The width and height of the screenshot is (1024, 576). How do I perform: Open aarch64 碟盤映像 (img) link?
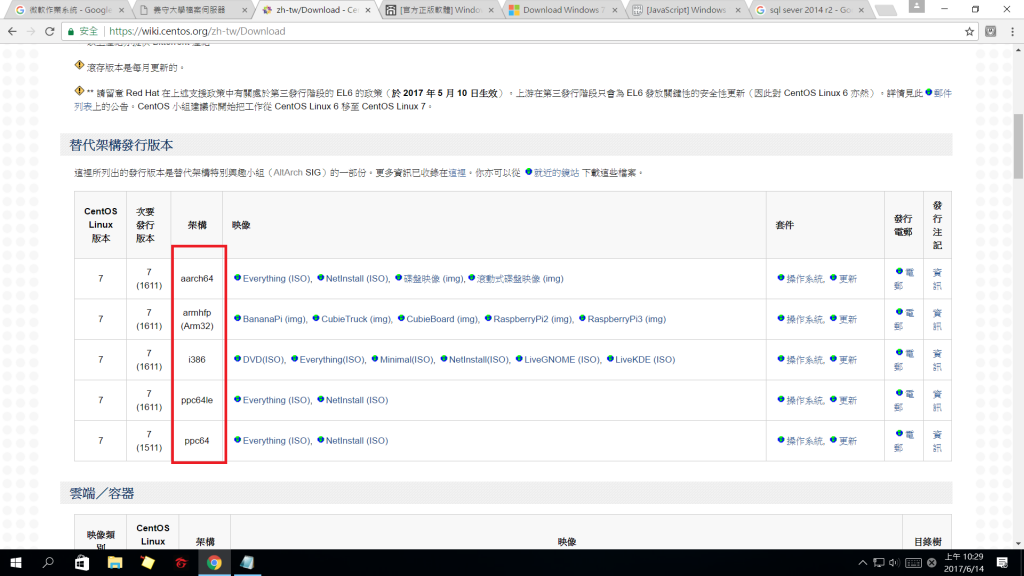tap(433, 278)
